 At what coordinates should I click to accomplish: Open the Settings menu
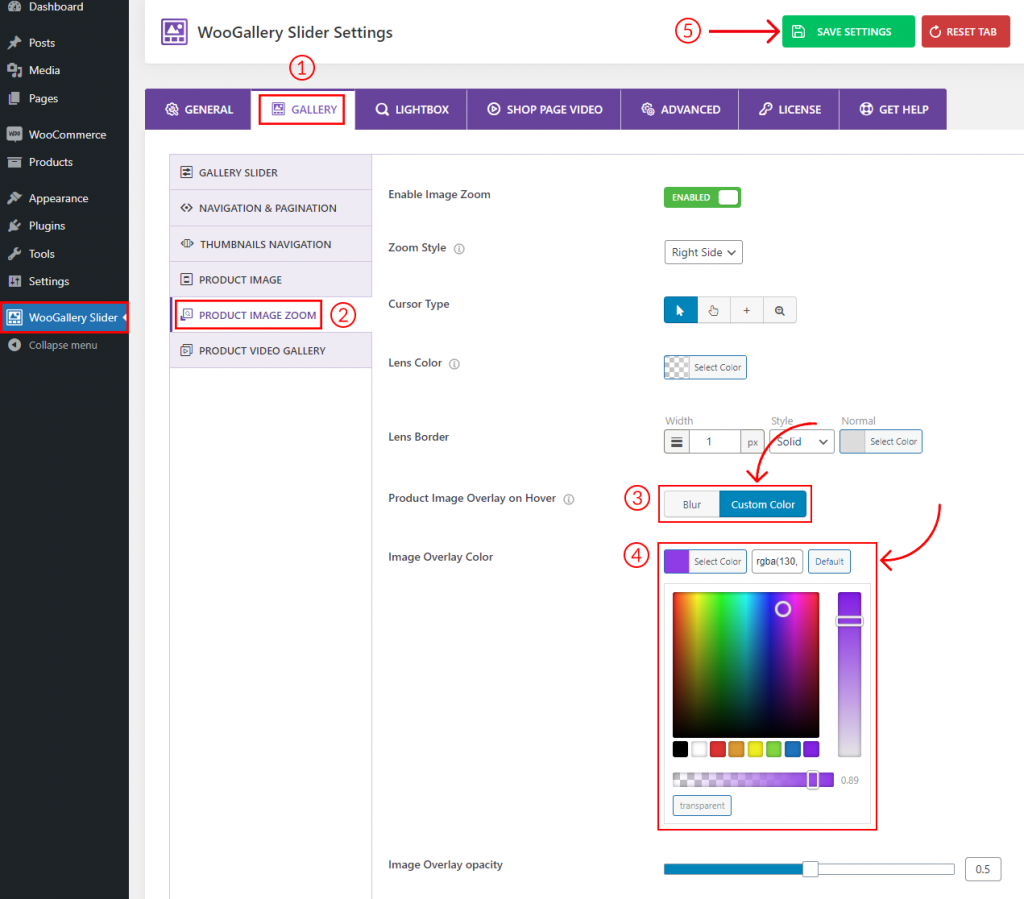pyautogui.click(x=48, y=281)
